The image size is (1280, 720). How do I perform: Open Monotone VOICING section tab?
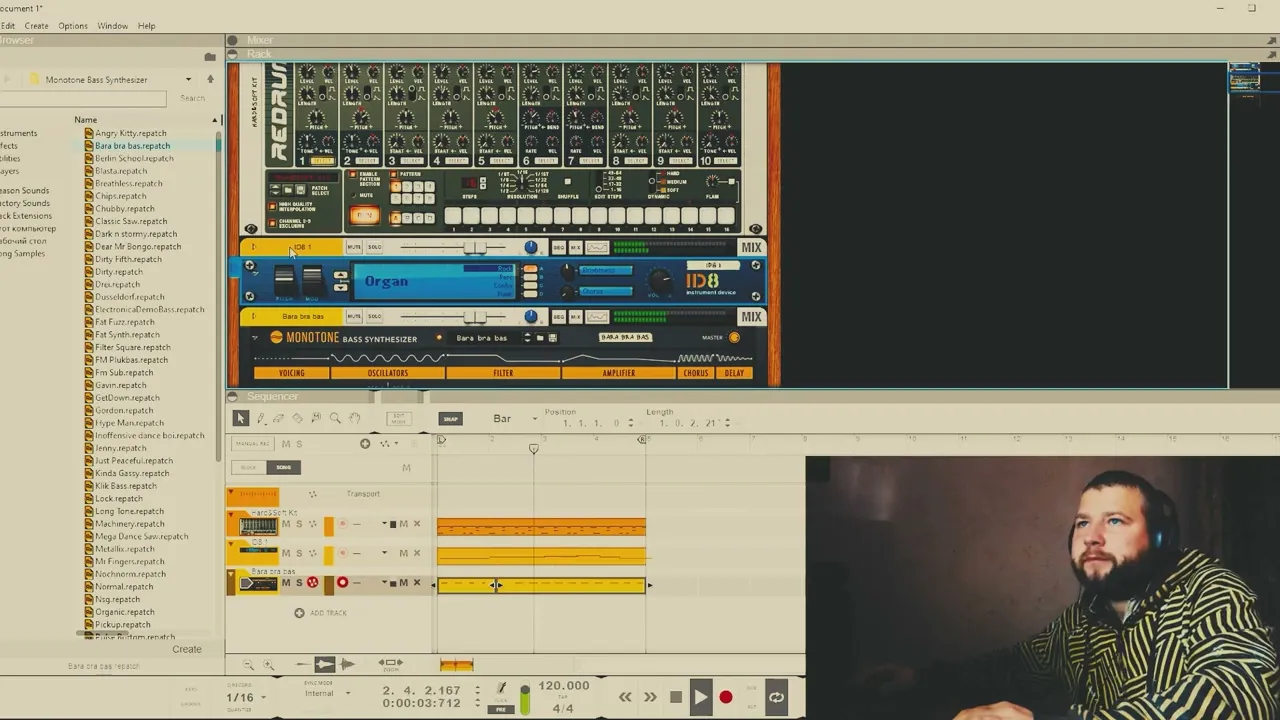pyautogui.click(x=291, y=373)
